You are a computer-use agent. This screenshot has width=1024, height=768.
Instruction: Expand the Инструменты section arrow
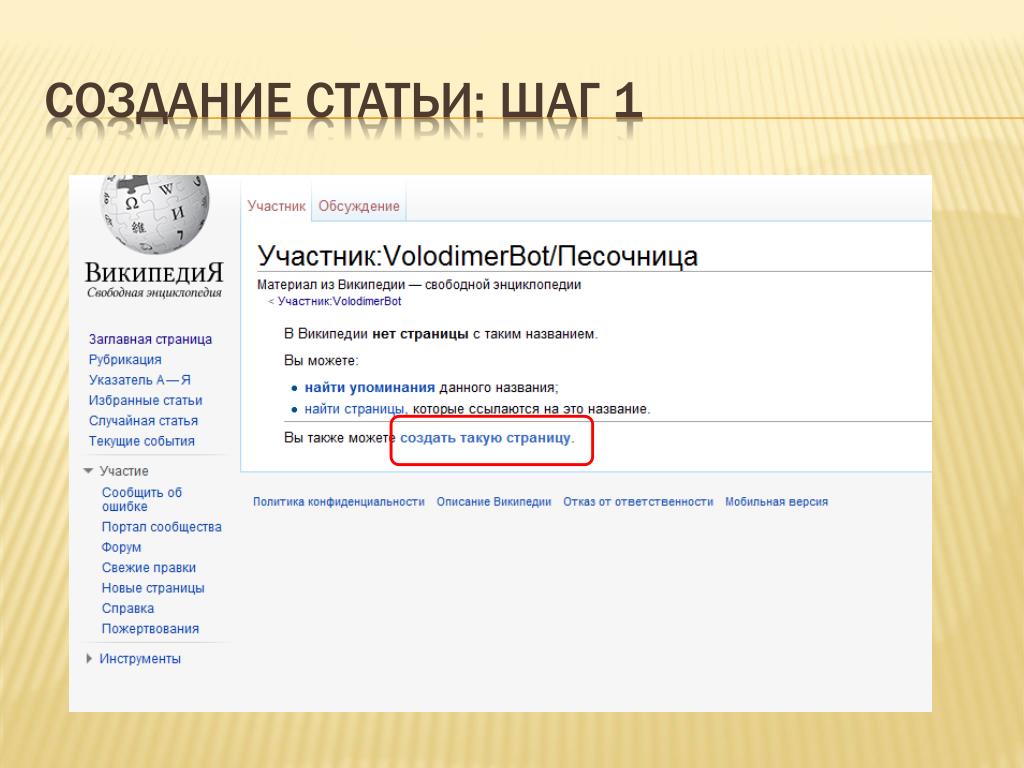(89, 658)
